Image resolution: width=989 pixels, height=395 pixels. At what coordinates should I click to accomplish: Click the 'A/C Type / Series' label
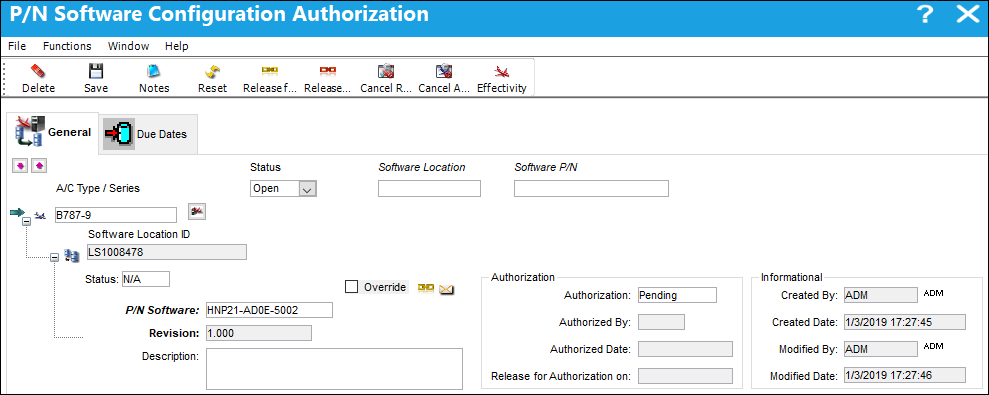(98, 188)
